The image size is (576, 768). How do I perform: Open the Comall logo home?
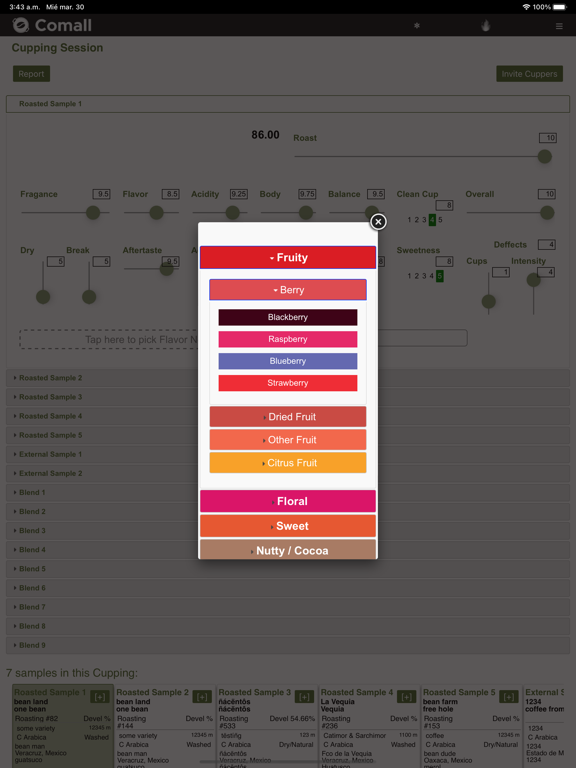click(x=52, y=25)
